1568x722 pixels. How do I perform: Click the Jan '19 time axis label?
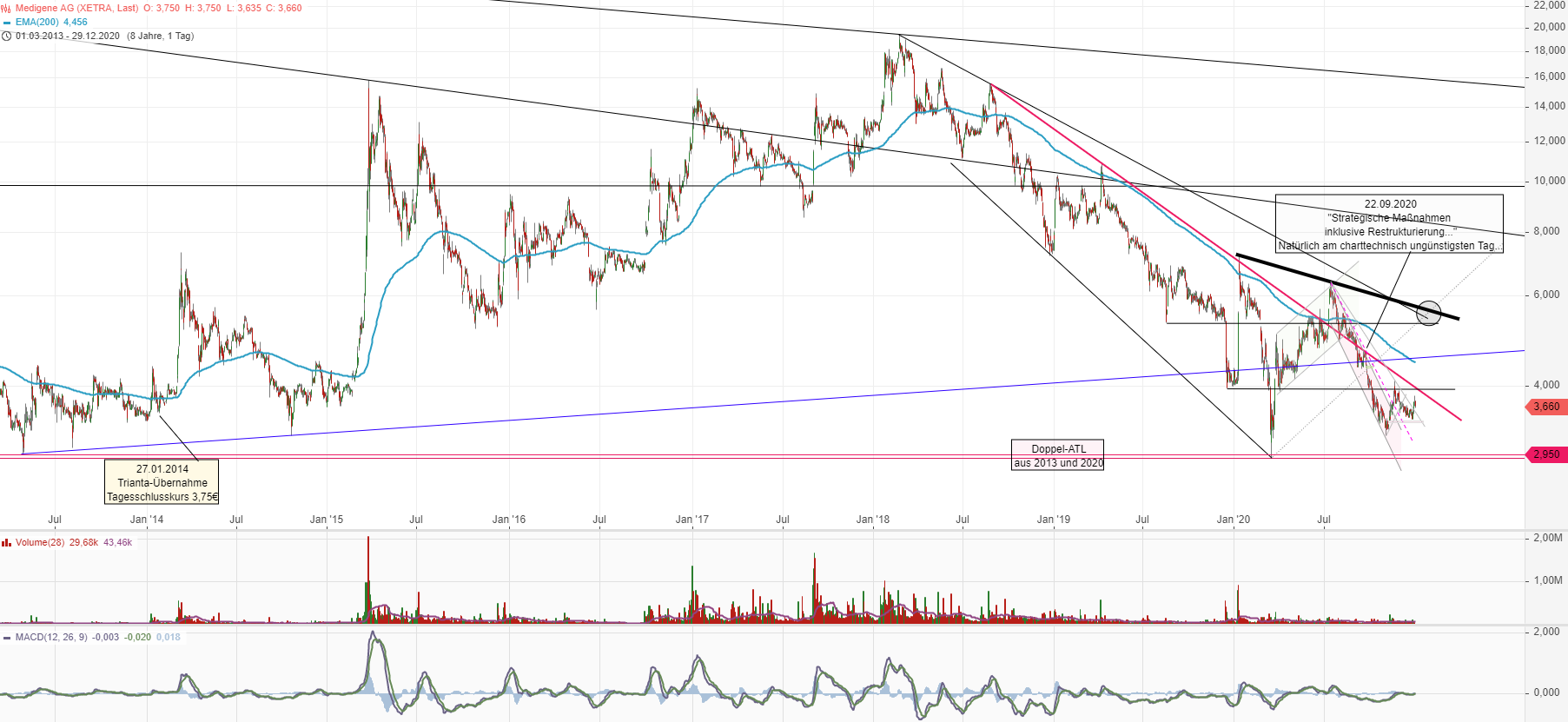(1053, 520)
